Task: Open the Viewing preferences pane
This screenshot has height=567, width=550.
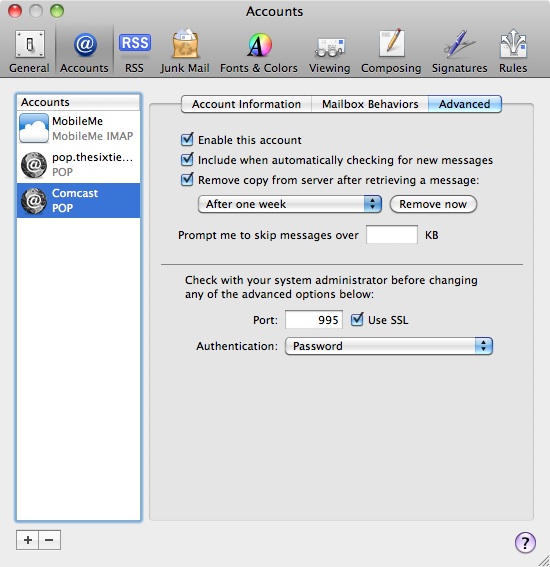Action: [329, 51]
